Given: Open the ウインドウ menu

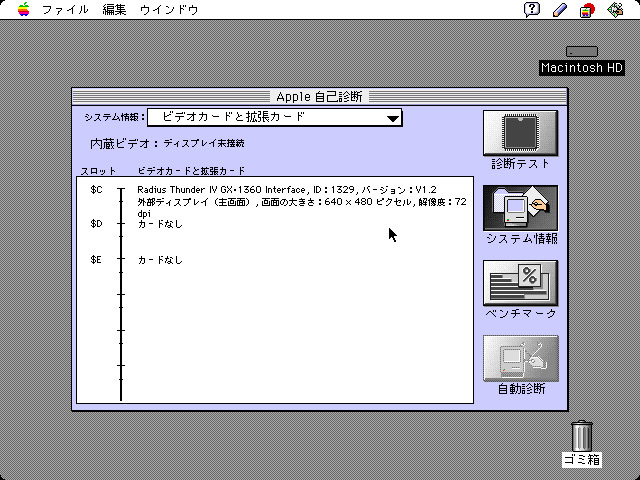Looking at the screenshot, I should point(169,9).
